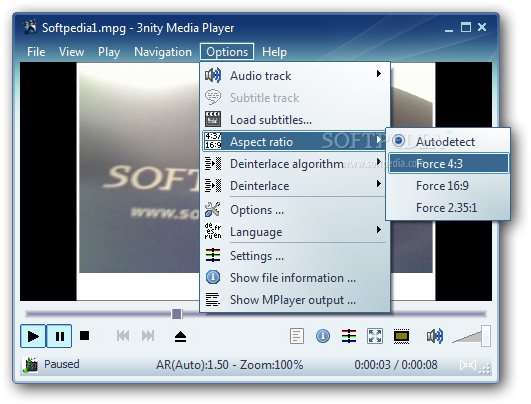Choose Settings ... from the menu
Screen dimensions: 531x404
click(295, 256)
